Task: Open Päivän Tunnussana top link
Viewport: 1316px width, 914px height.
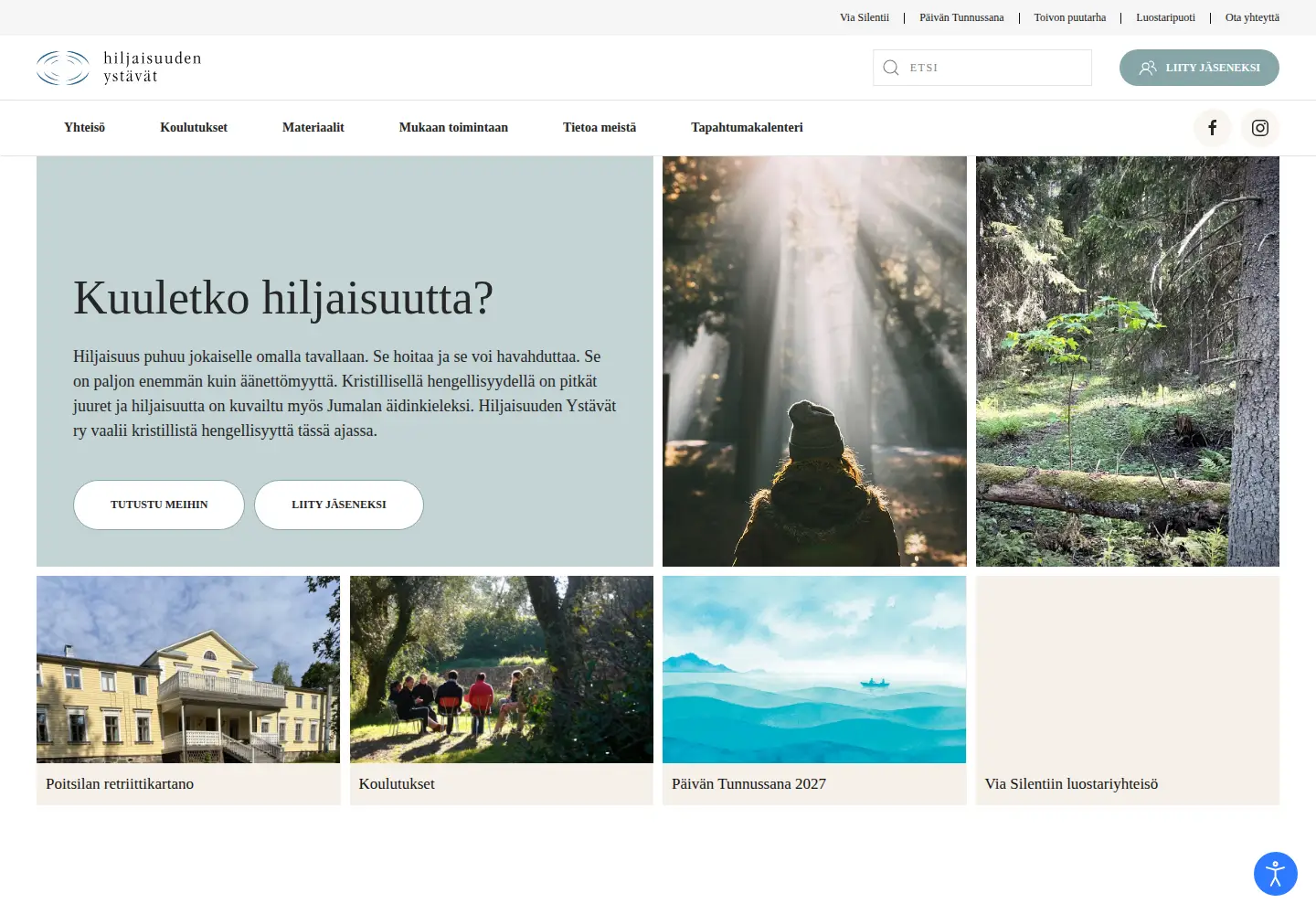Action: coord(961,17)
